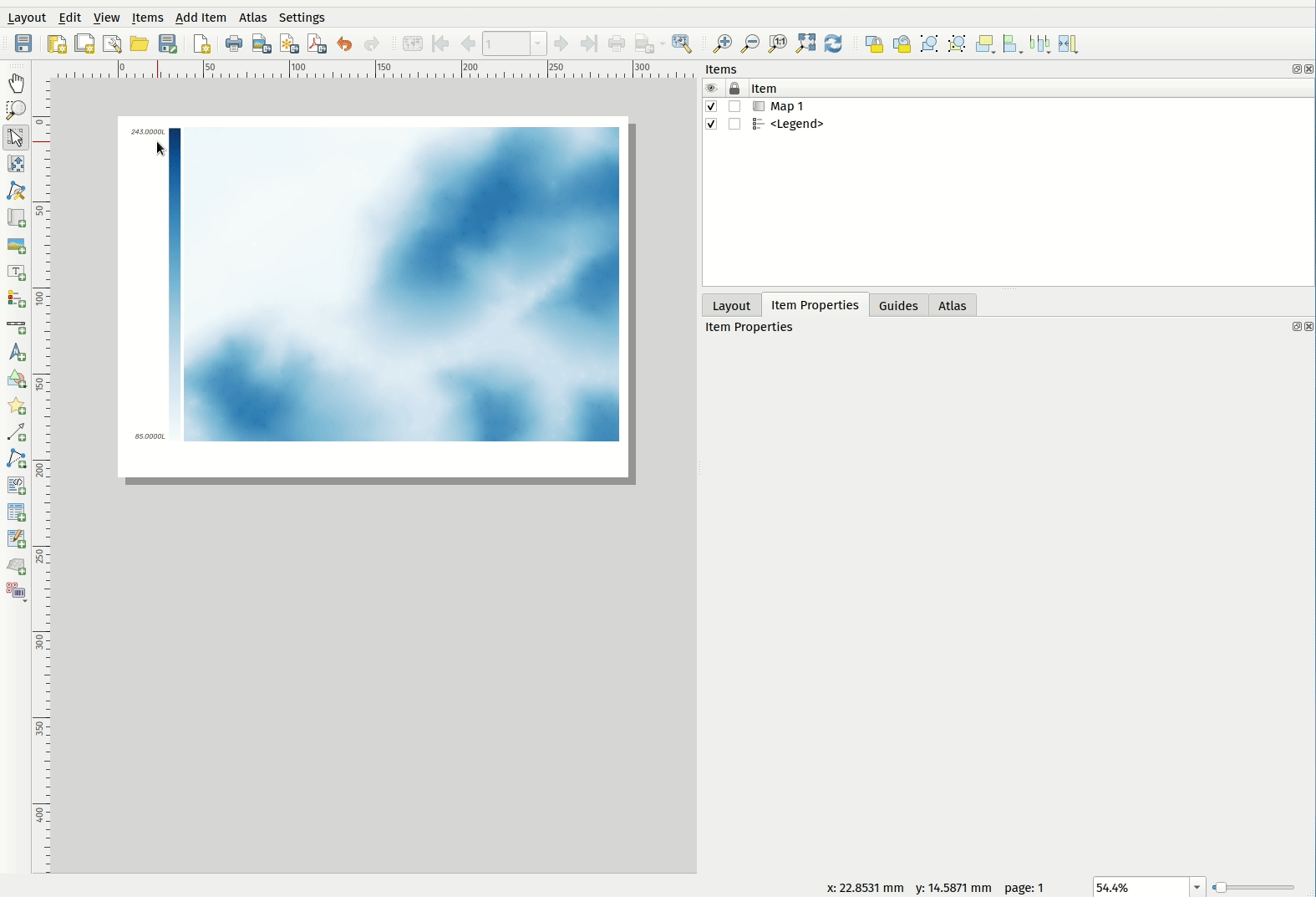Viewport: 1316px width, 897px height.
Task: Open the zoom level dropdown arrow
Action: click(x=1198, y=887)
